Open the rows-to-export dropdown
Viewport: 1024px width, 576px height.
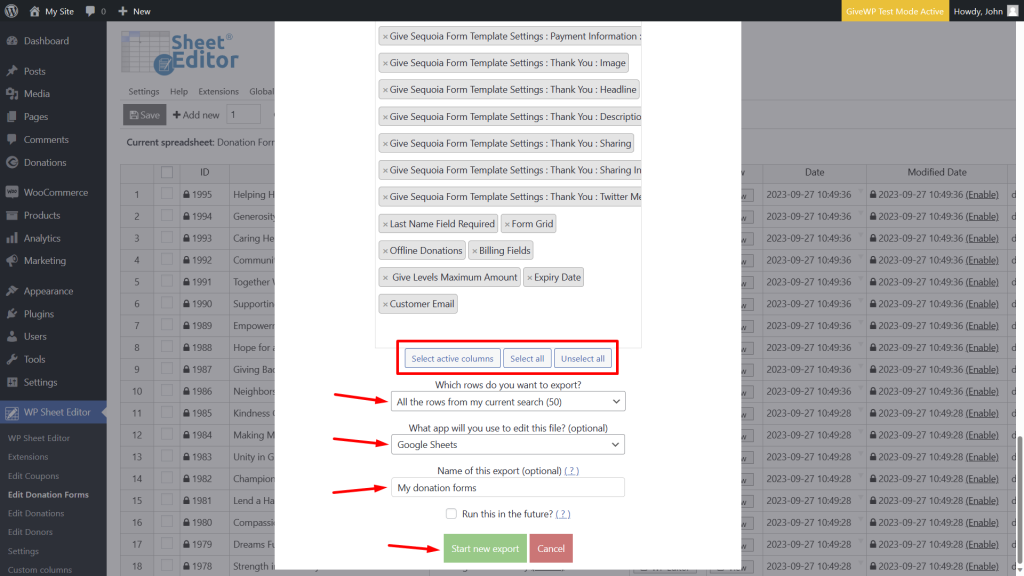click(507, 401)
